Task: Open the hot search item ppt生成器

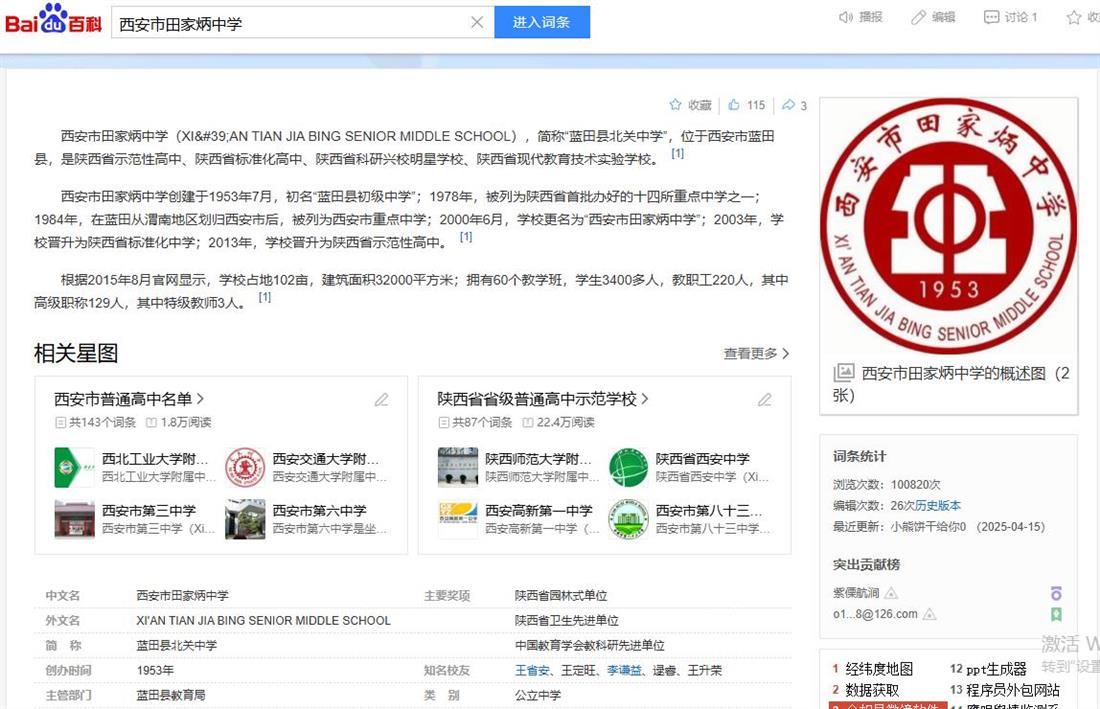Action: click(996, 669)
